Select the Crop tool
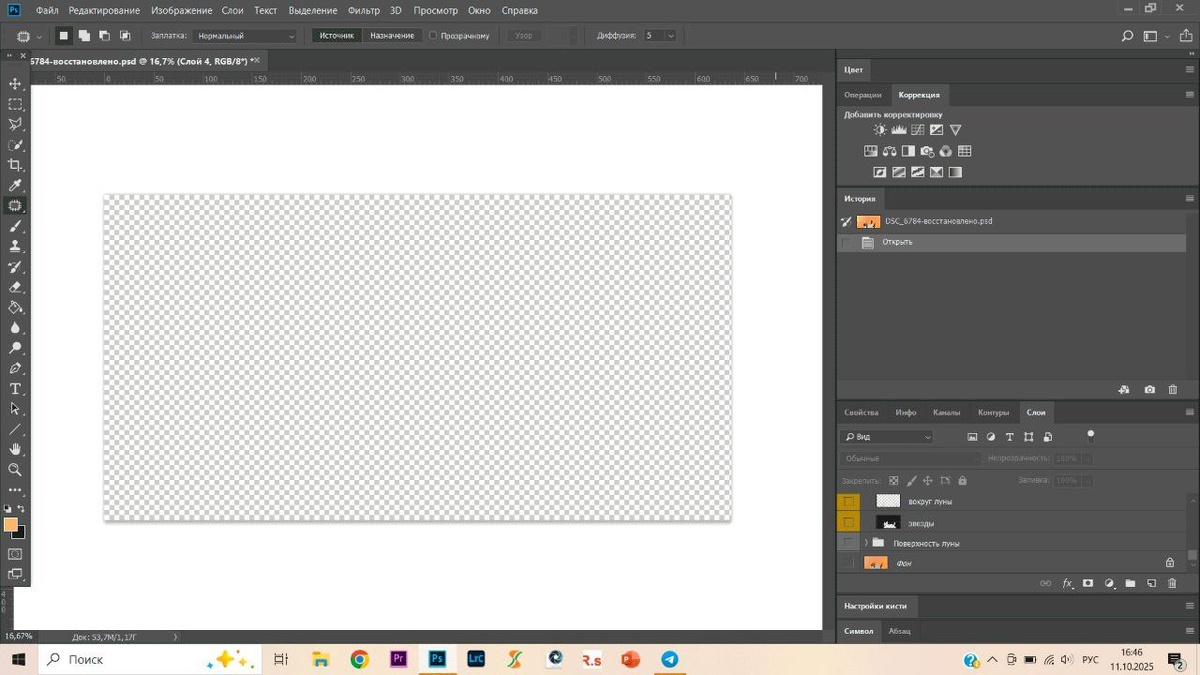This screenshot has height=675, width=1200. click(15, 165)
